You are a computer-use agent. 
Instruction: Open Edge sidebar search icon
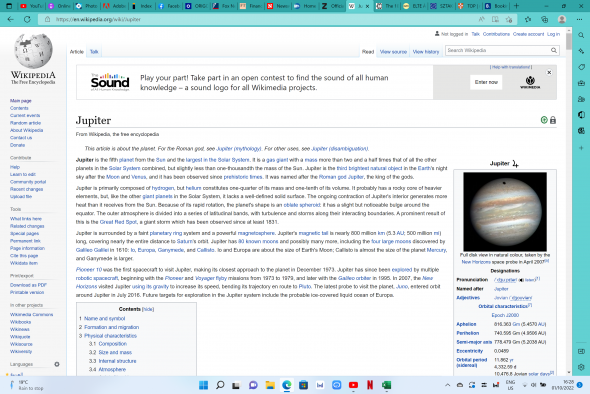(581, 35)
